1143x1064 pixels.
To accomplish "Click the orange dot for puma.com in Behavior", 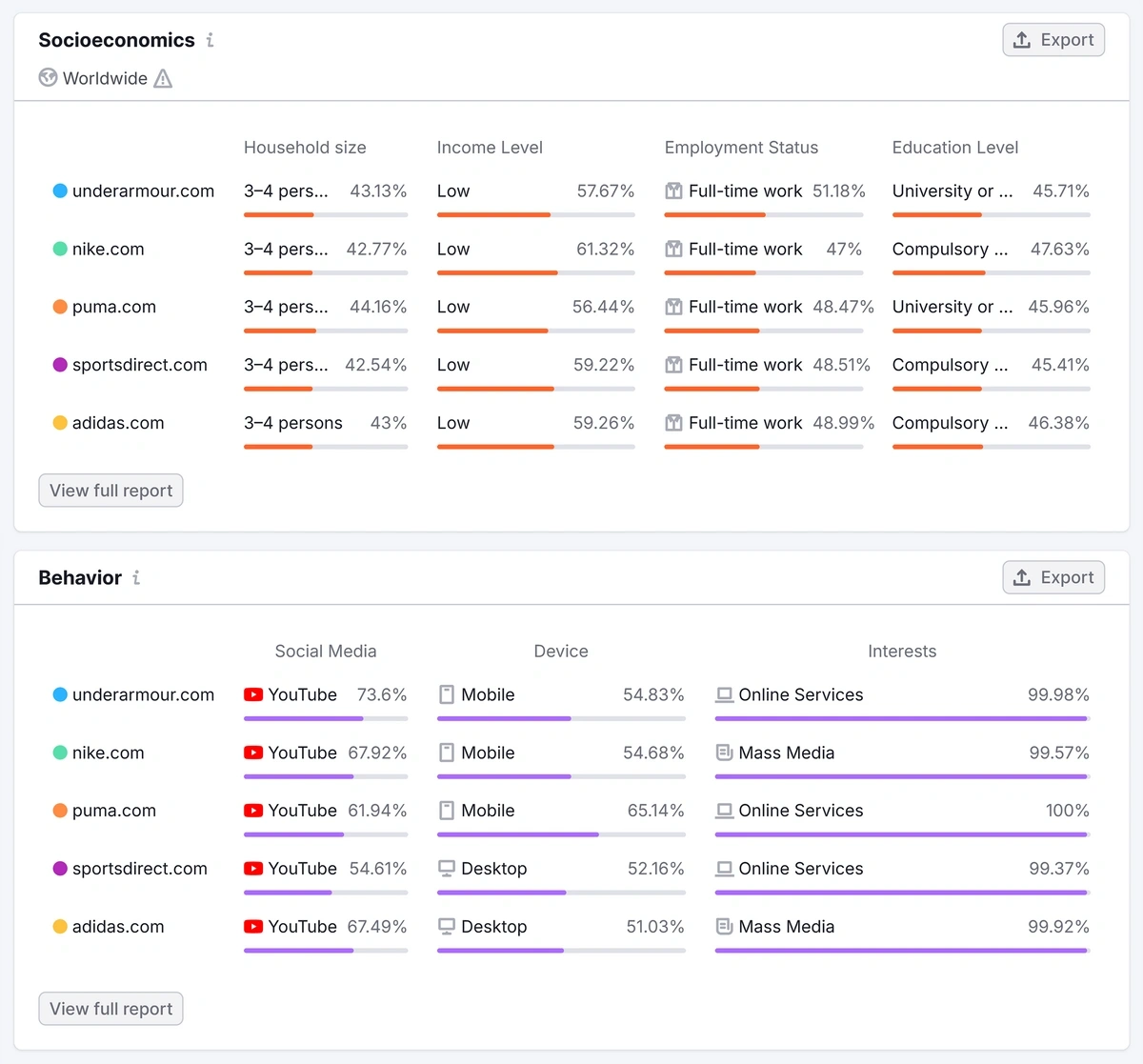I will click(x=60, y=811).
